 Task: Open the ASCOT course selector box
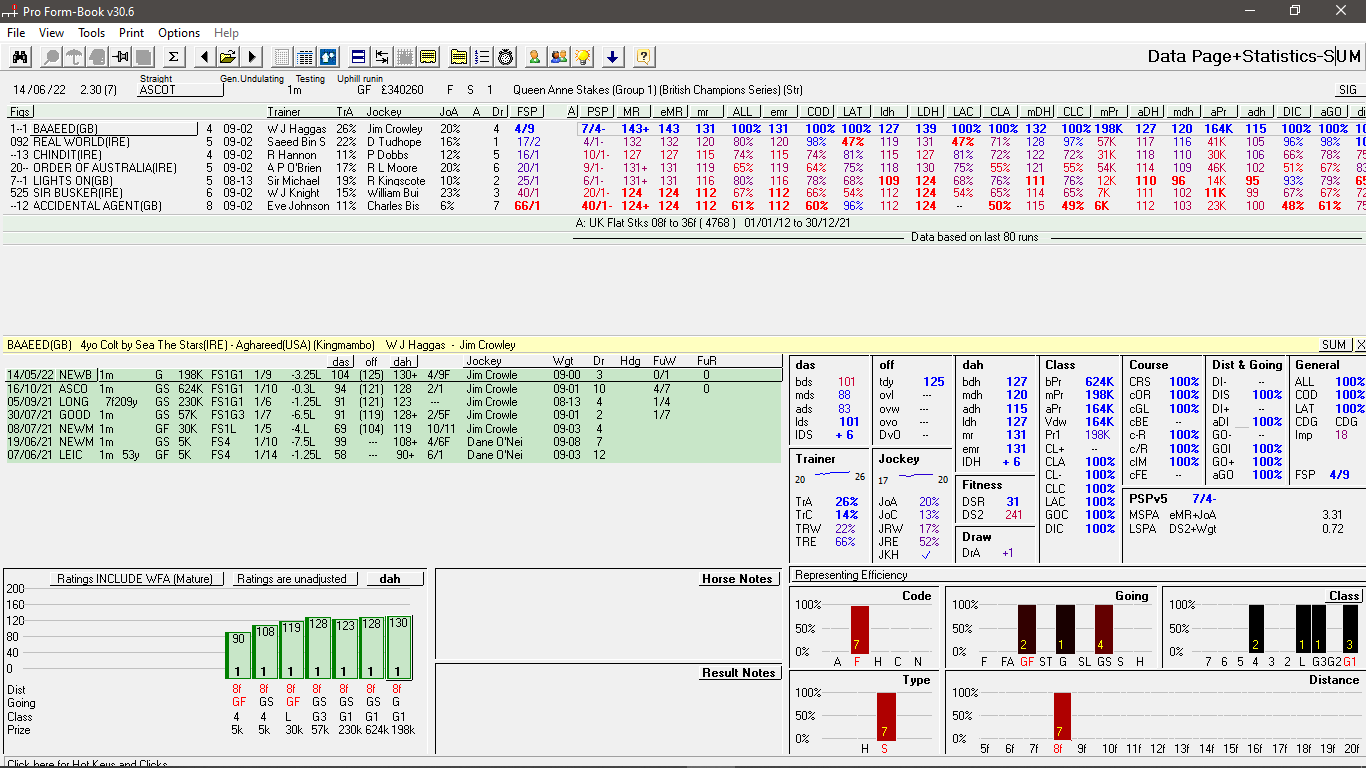click(180, 90)
